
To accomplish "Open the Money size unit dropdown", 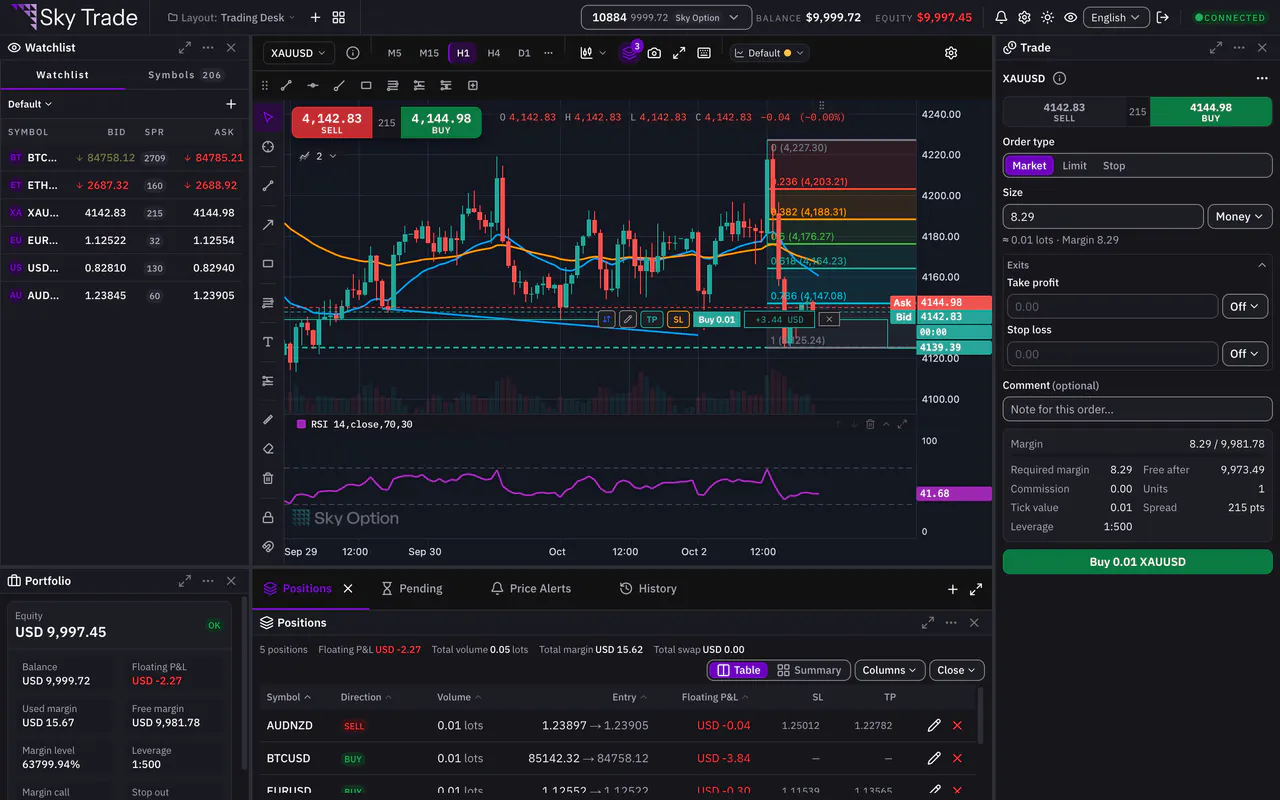I will tap(1240, 216).
